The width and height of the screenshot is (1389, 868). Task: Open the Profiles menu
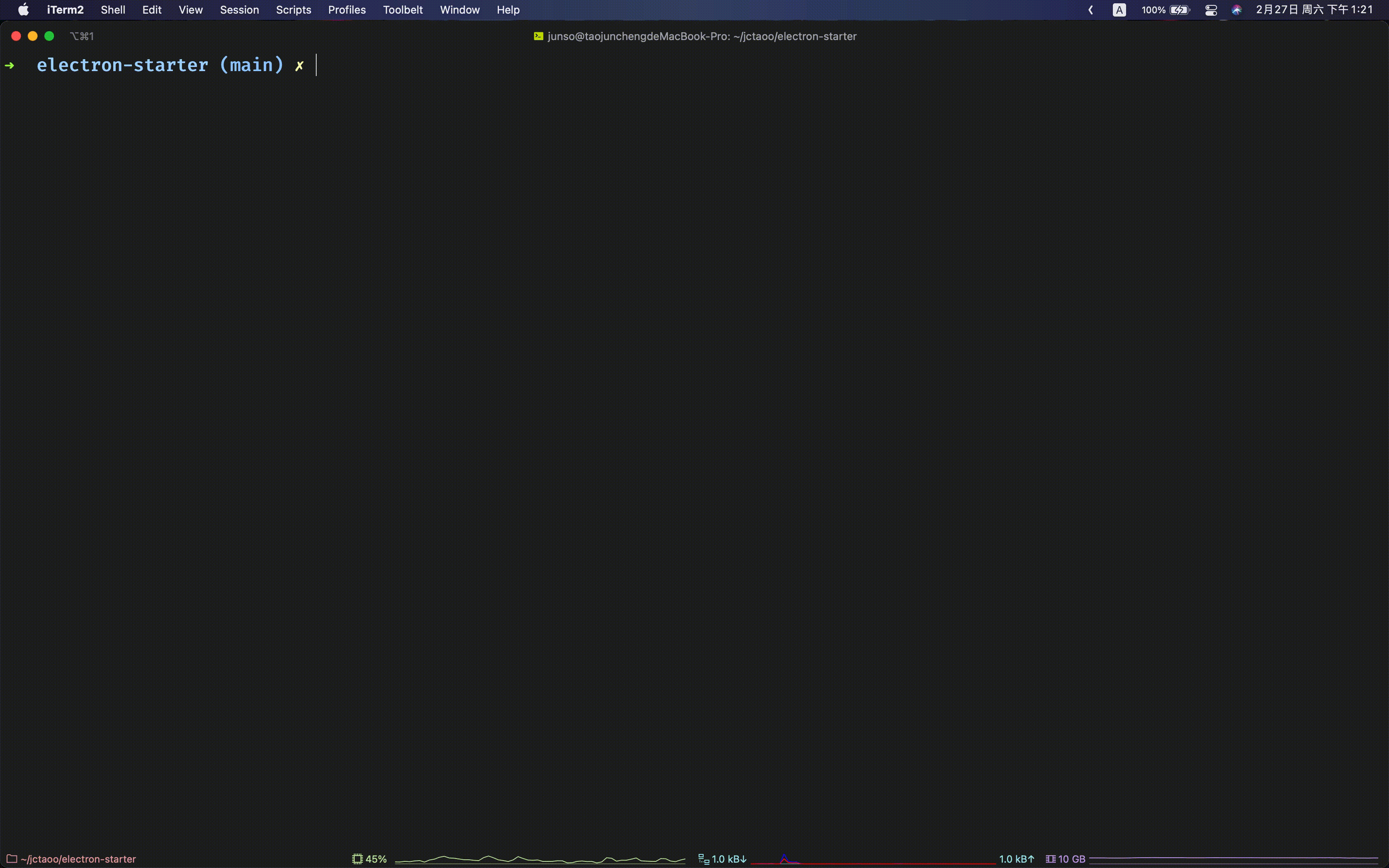click(347, 10)
